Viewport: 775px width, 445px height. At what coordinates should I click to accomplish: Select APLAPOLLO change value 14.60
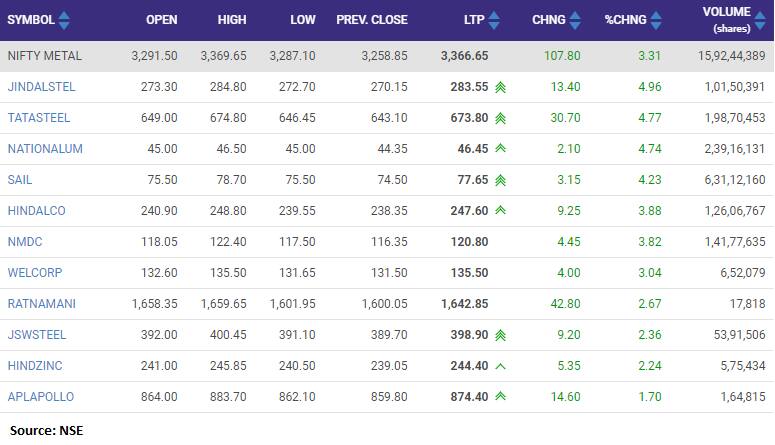pyautogui.click(x=565, y=397)
